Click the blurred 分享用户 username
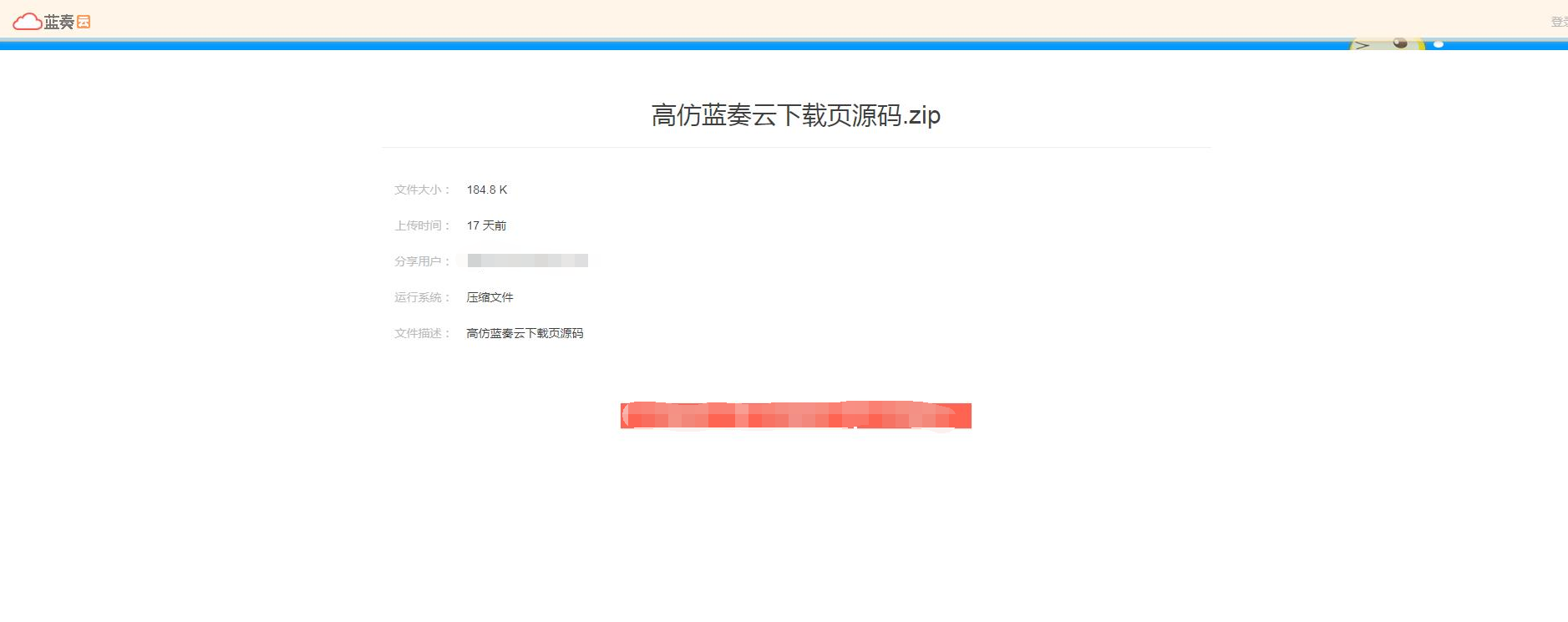Viewport: 1568px width, 622px height. point(527,260)
